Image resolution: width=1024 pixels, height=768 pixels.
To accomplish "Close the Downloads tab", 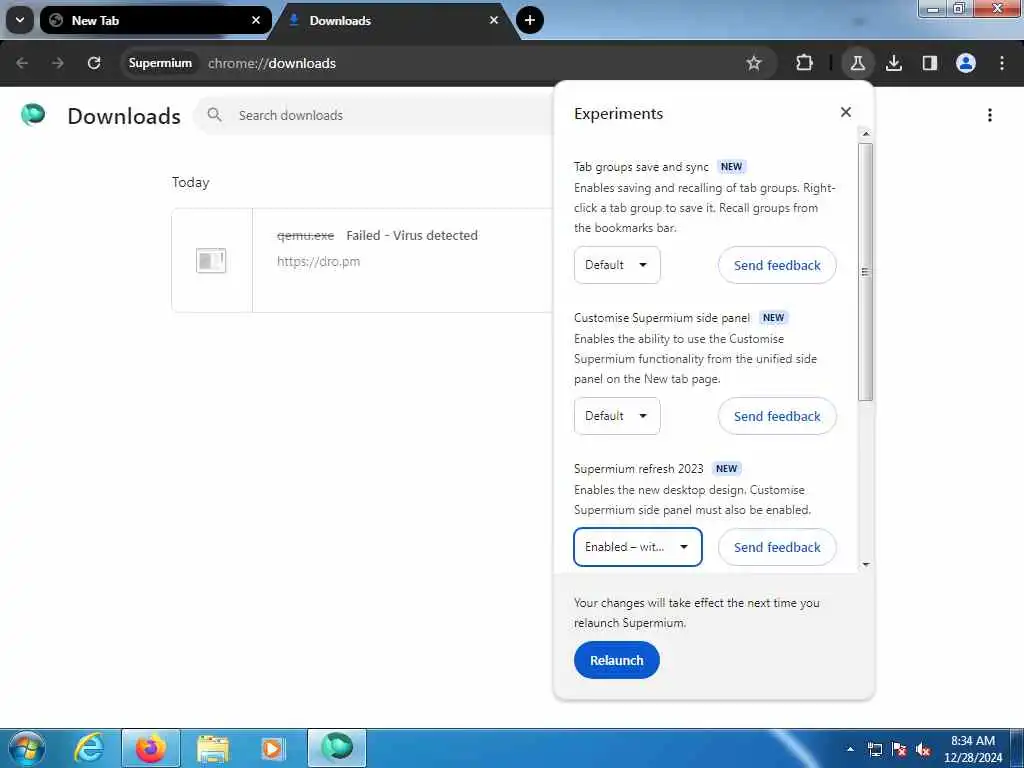I will point(494,20).
